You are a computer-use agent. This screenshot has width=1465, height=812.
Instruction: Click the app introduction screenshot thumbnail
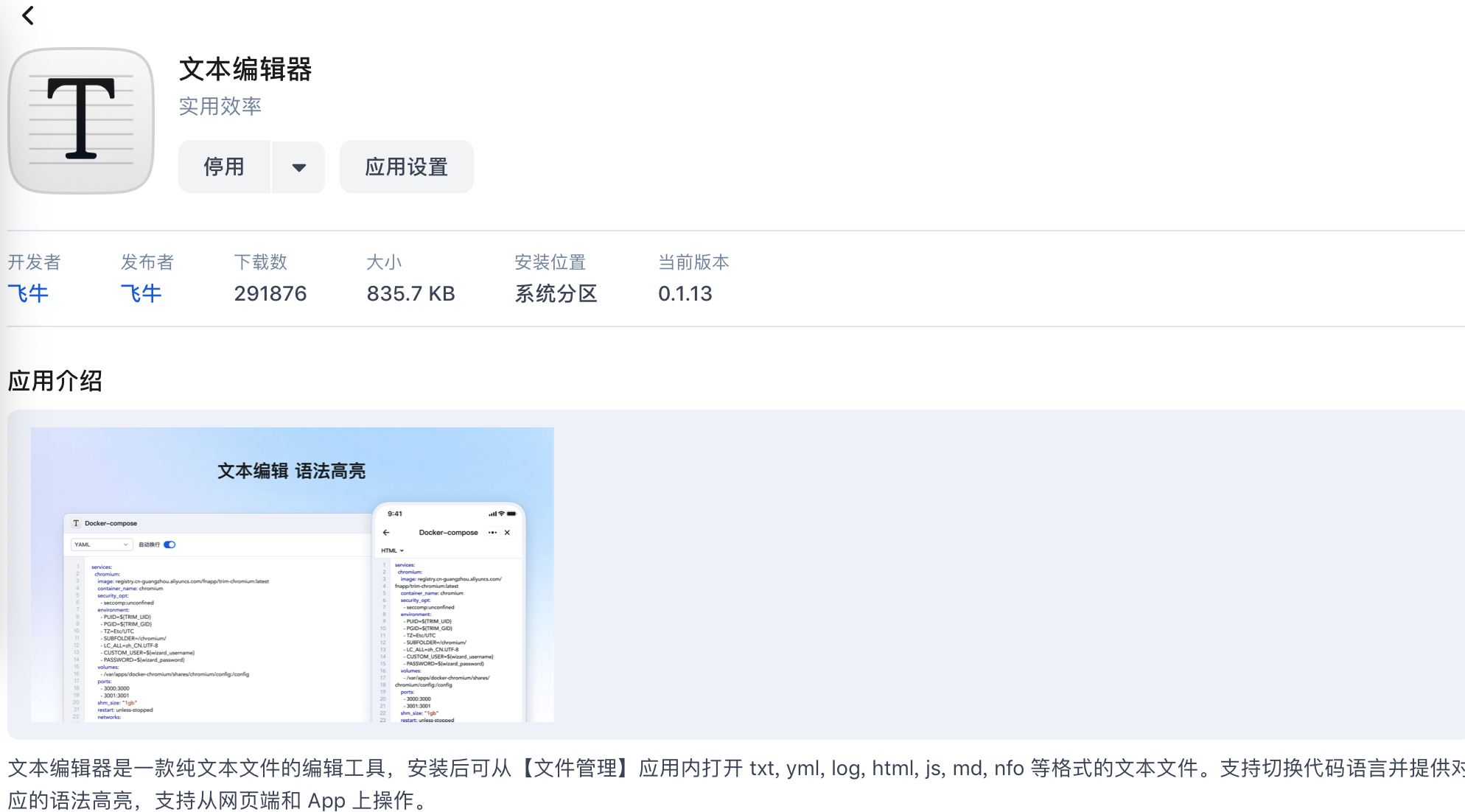tap(292, 575)
